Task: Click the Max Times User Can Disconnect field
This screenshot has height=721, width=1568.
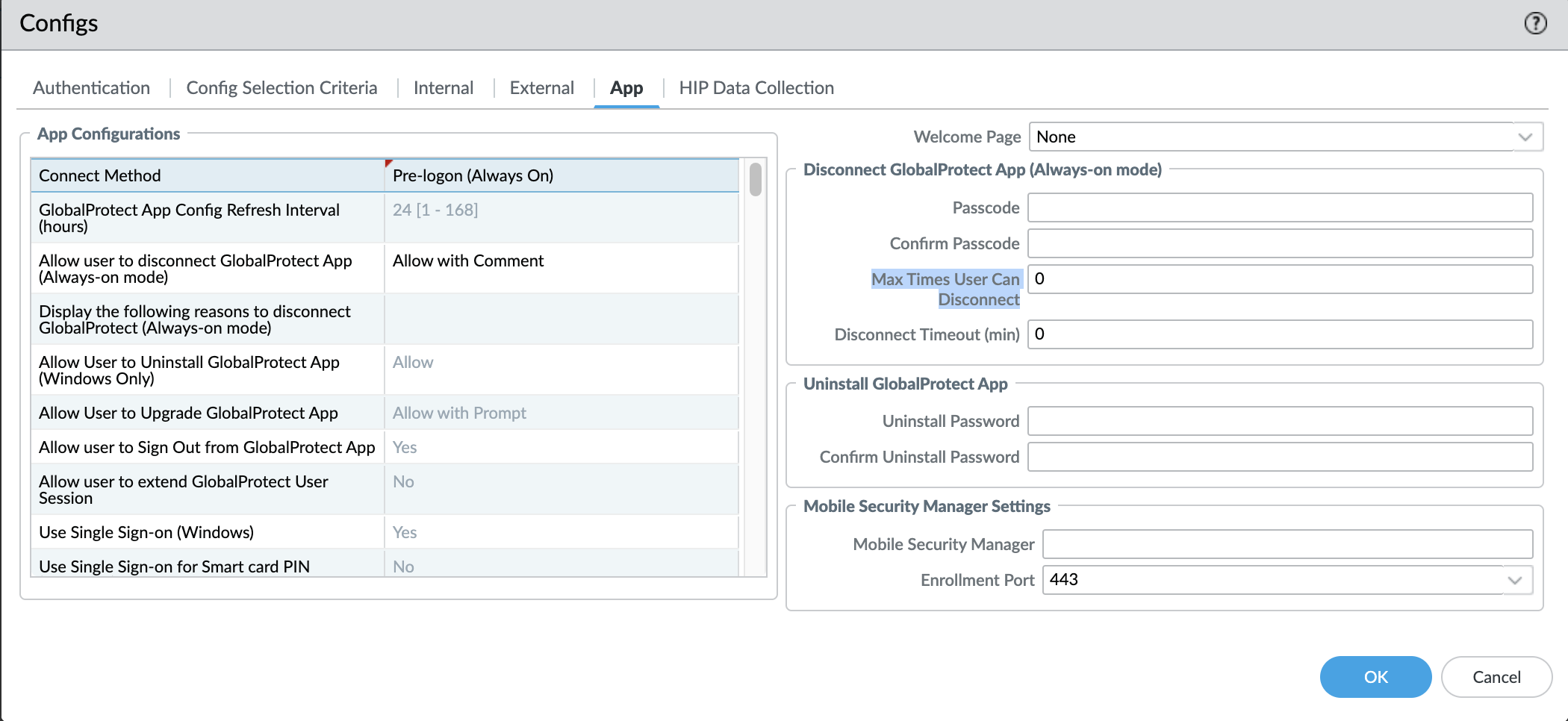Action: click(1280, 279)
